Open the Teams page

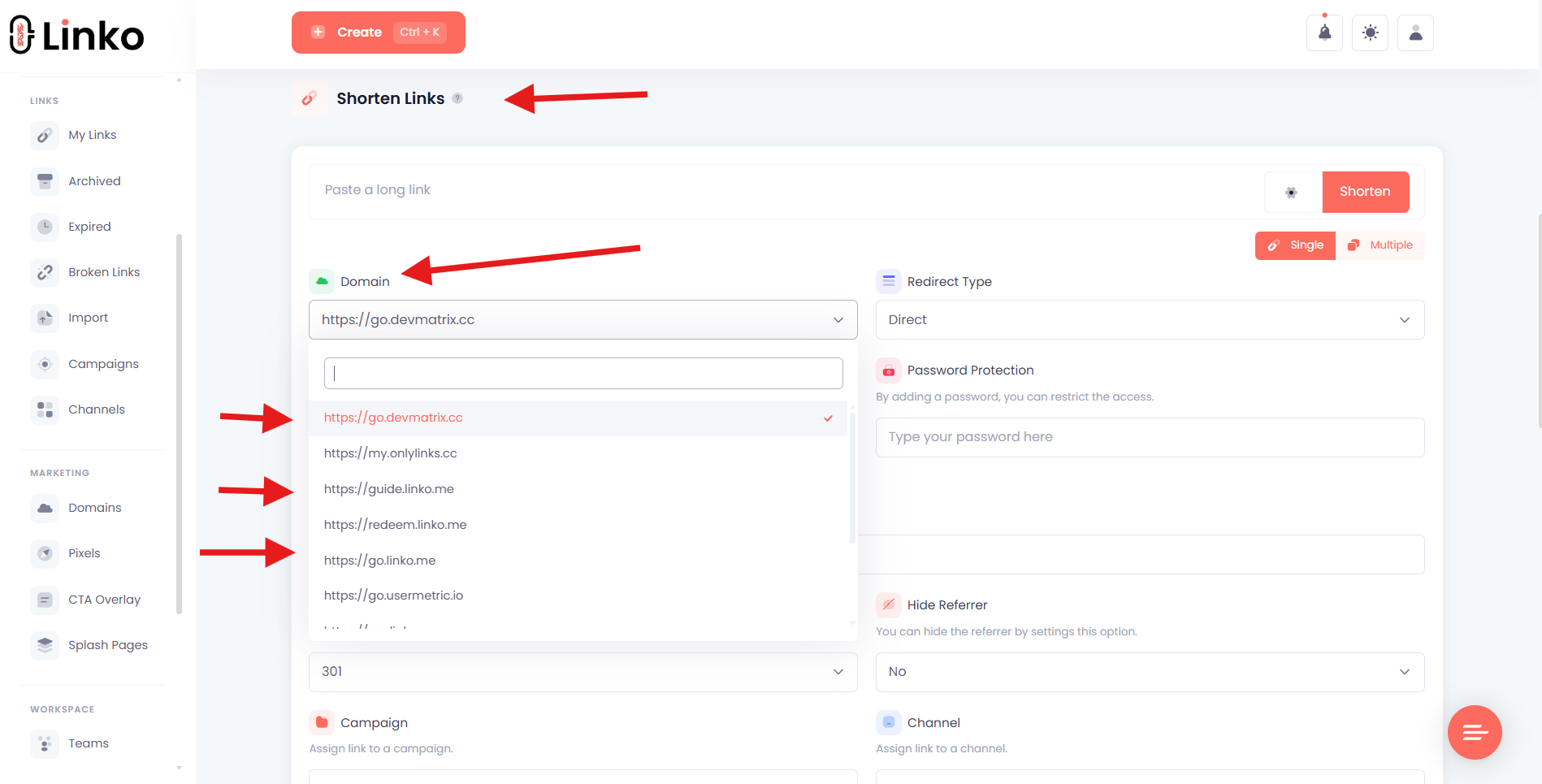[x=89, y=743]
